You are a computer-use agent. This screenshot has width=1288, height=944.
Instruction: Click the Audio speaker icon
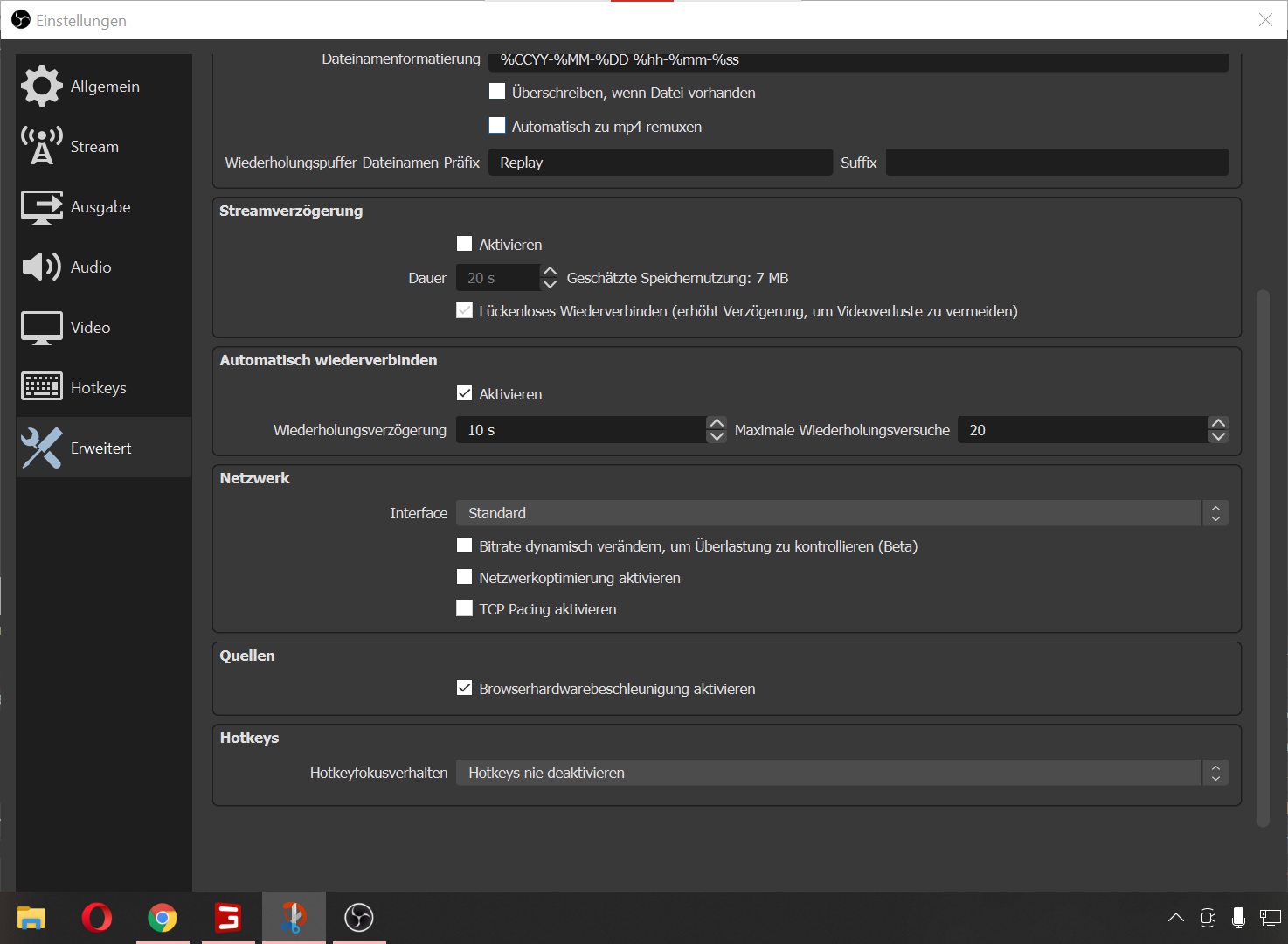tap(42, 267)
